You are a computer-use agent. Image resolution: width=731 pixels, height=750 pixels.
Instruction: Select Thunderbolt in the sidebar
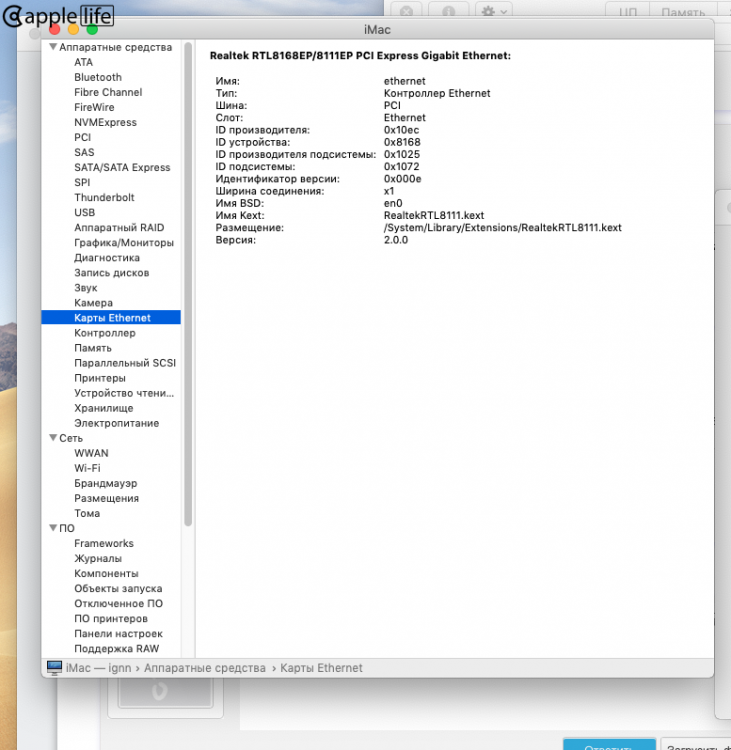point(104,197)
